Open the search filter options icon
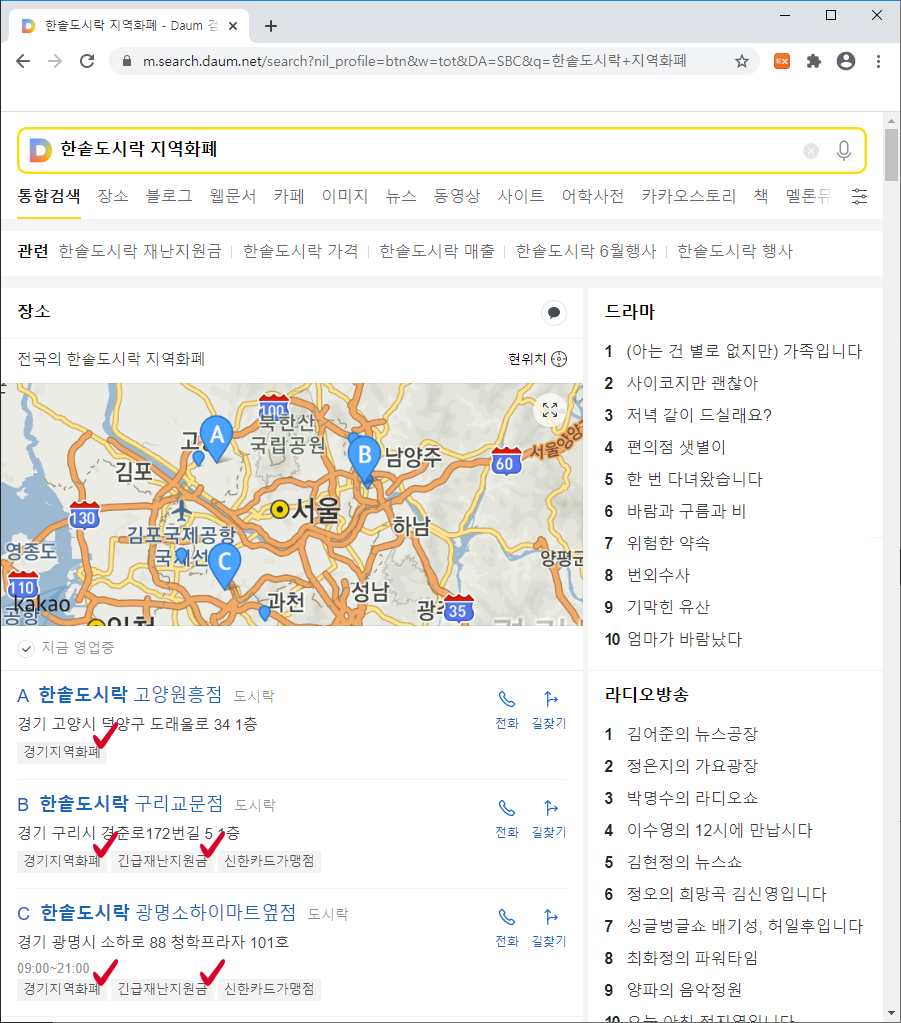Viewport: 901px width, 1023px height. 859,196
